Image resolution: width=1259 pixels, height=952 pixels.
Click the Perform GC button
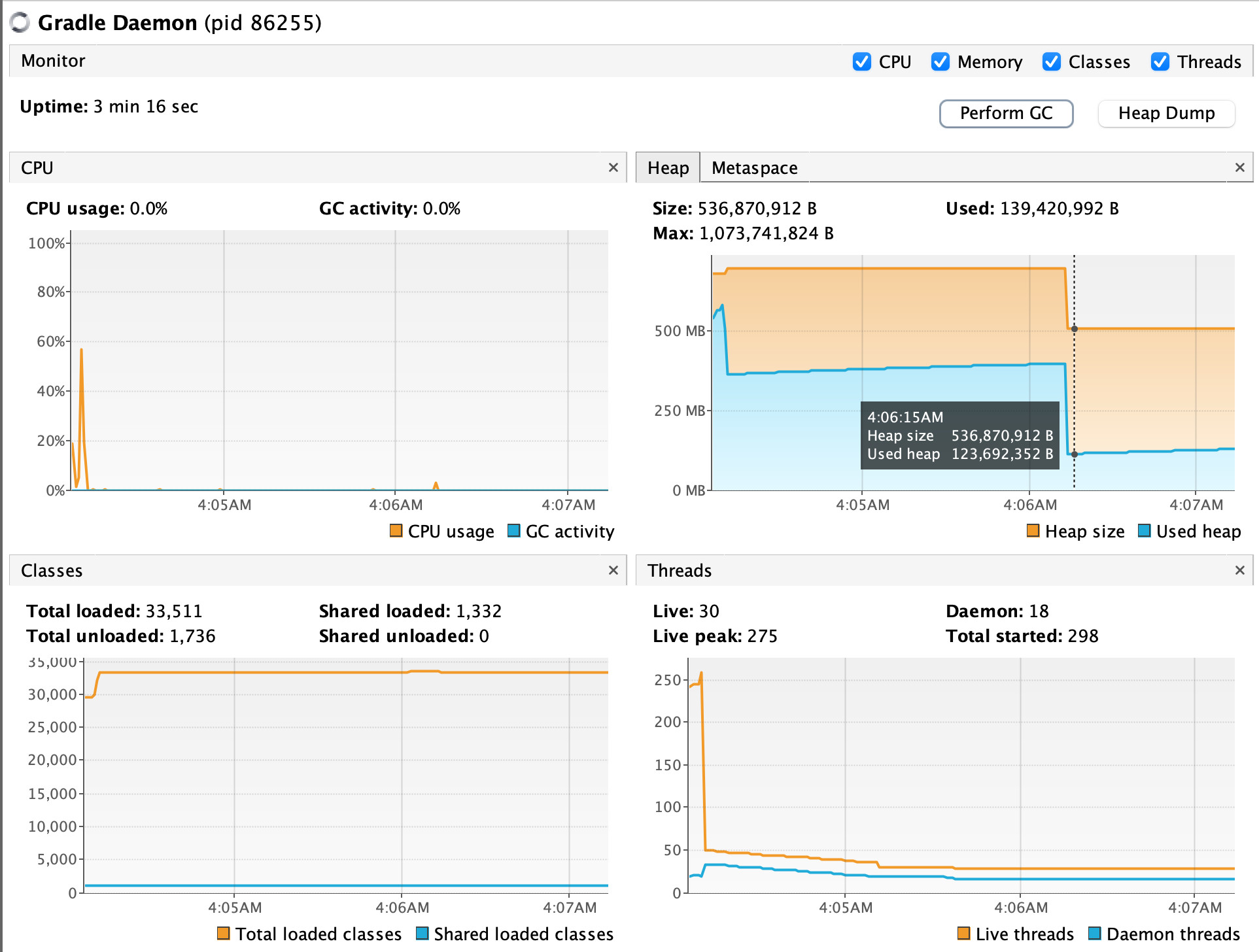tap(1006, 113)
